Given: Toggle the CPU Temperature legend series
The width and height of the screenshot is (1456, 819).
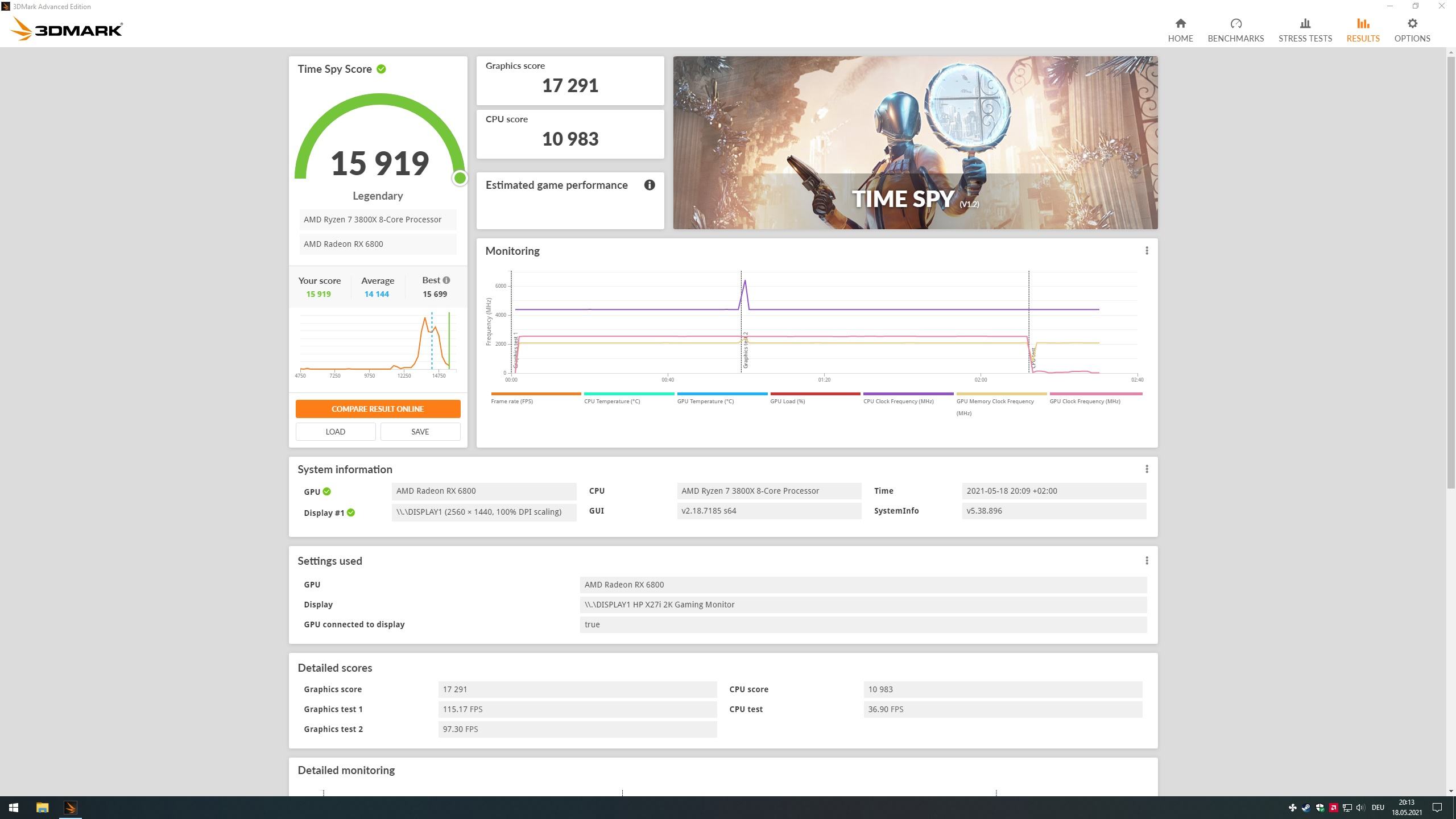Looking at the screenshot, I should pyautogui.click(x=611, y=401).
